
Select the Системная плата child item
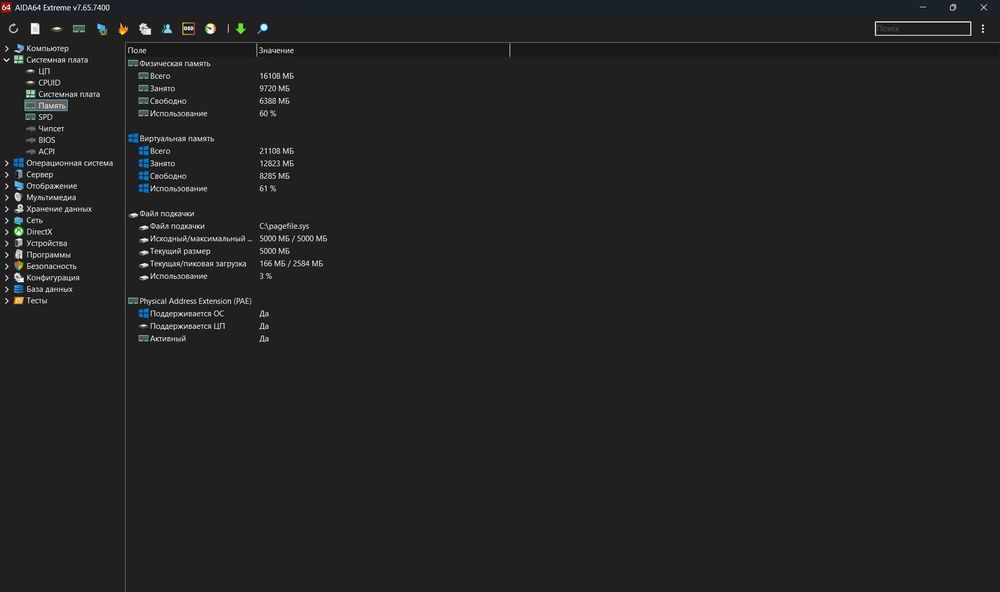tap(69, 94)
